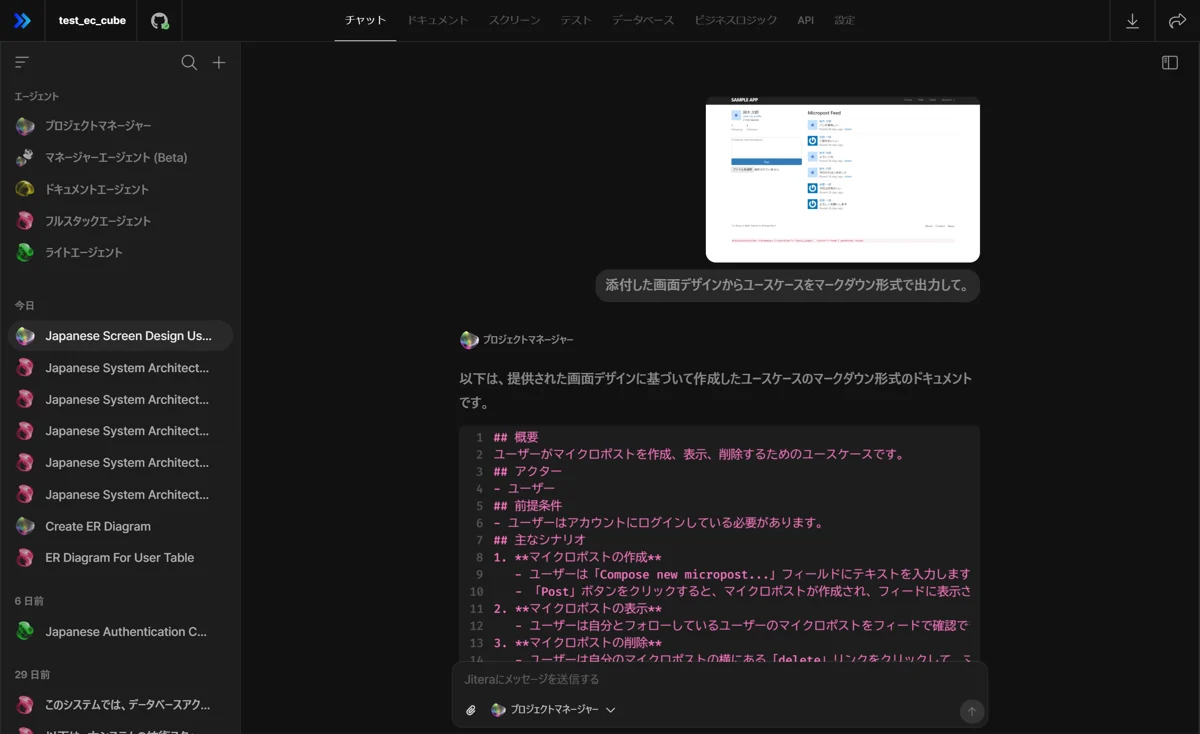Focus the Jiteraにメッセージを送信する input field
This screenshot has width=1200, height=734.
720,679
